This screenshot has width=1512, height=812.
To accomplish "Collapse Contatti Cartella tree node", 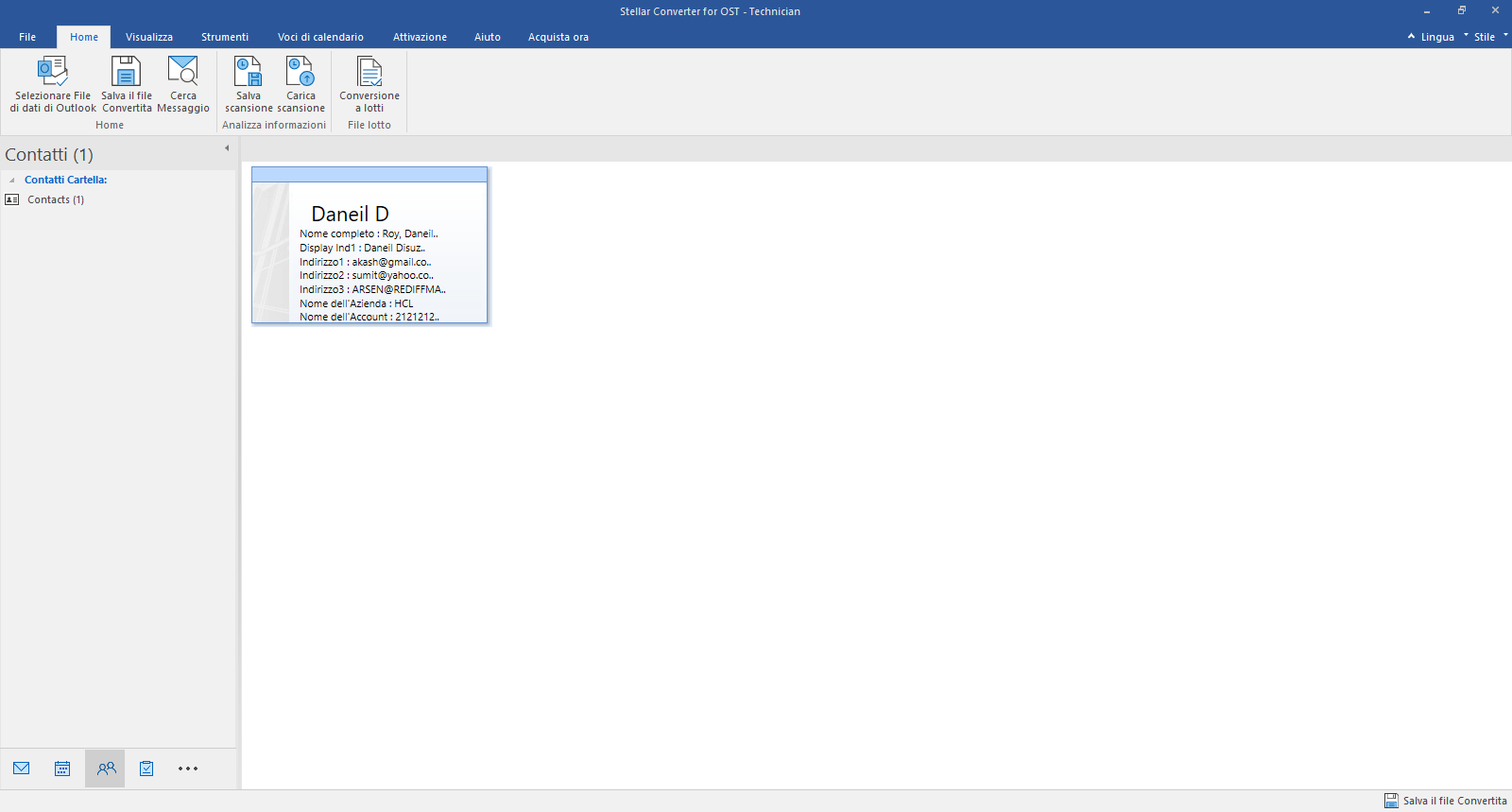I will pyautogui.click(x=11, y=180).
